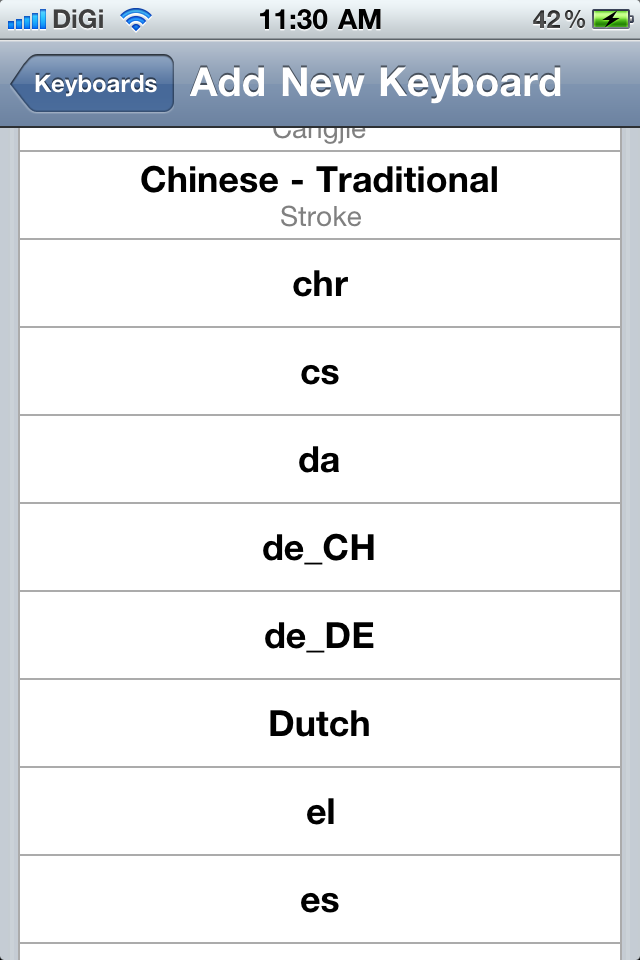
Task: Tap the Cangjie keyboard row at top
Action: point(320,138)
